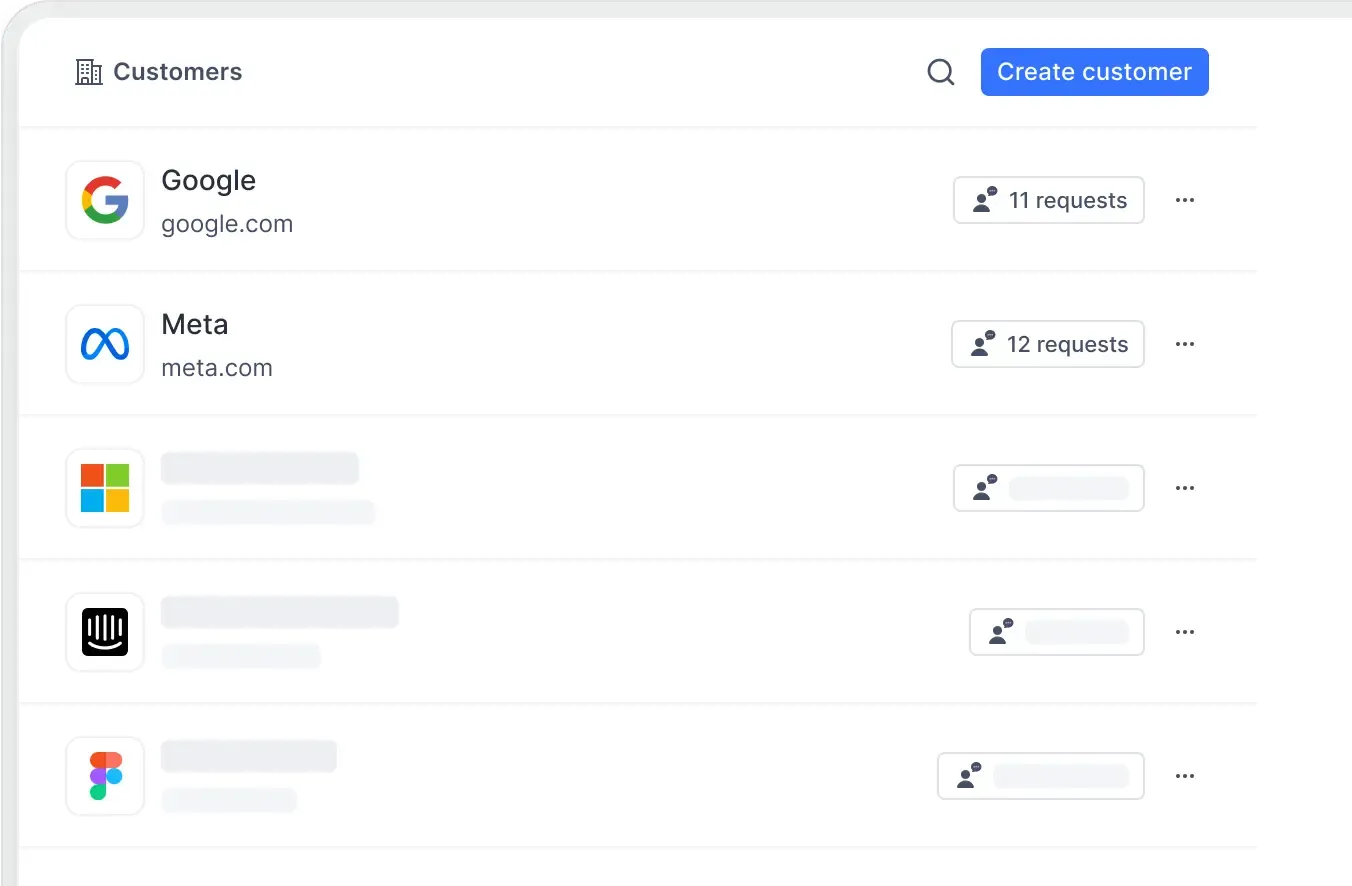Select the Figma logo icon
This screenshot has height=886, width=1352.
pos(105,776)
